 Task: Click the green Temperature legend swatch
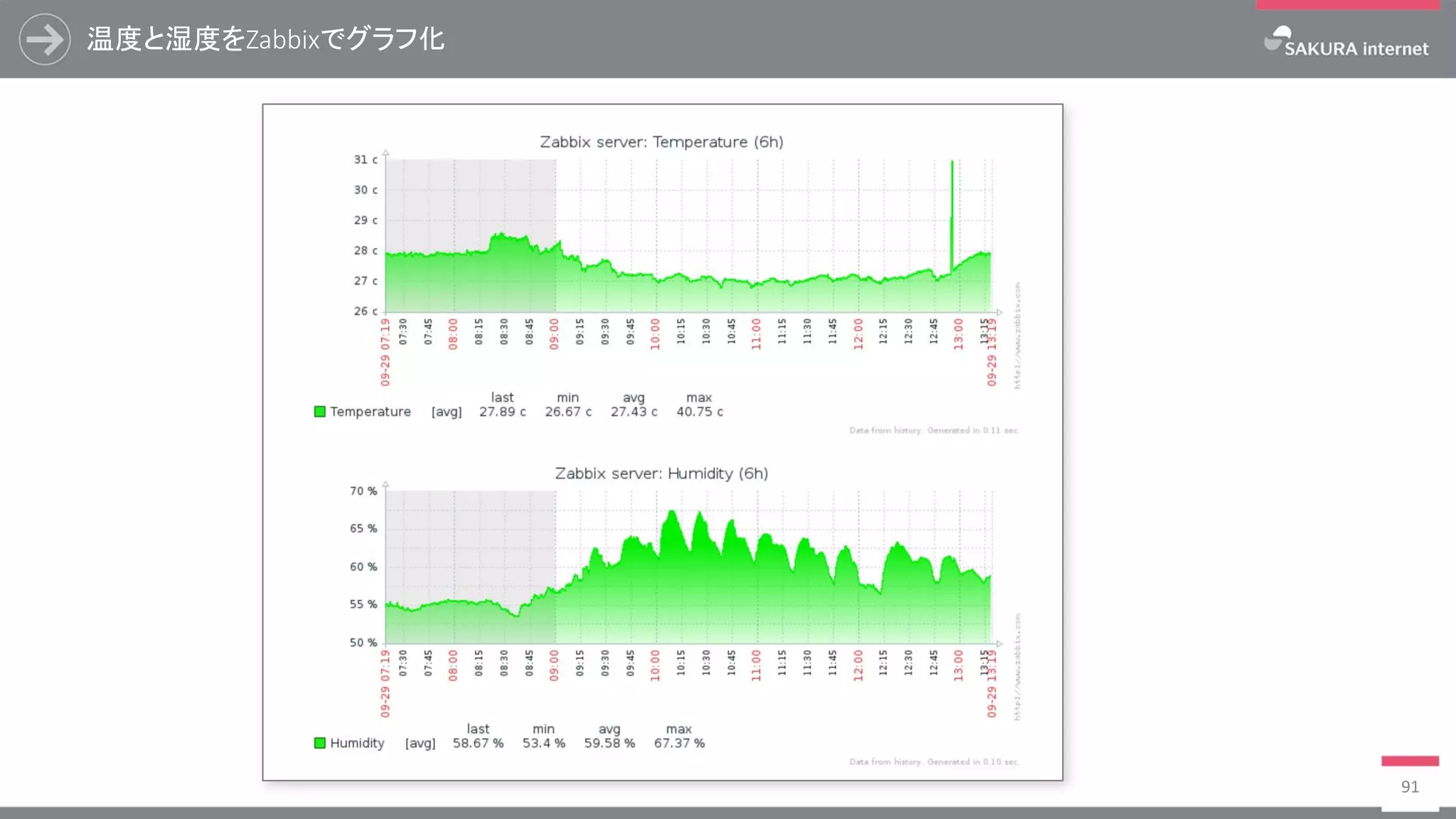pos(320,412)
